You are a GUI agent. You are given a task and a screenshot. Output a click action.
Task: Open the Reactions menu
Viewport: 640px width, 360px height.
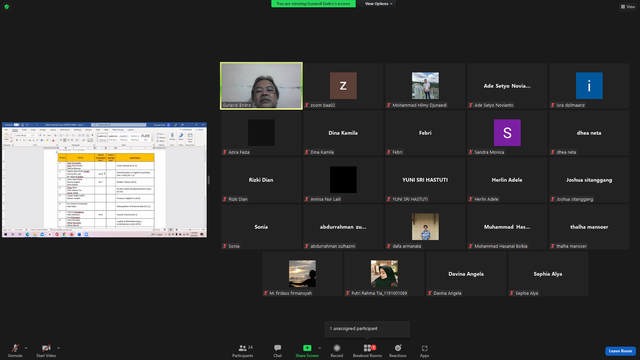(x=398, y=351)
